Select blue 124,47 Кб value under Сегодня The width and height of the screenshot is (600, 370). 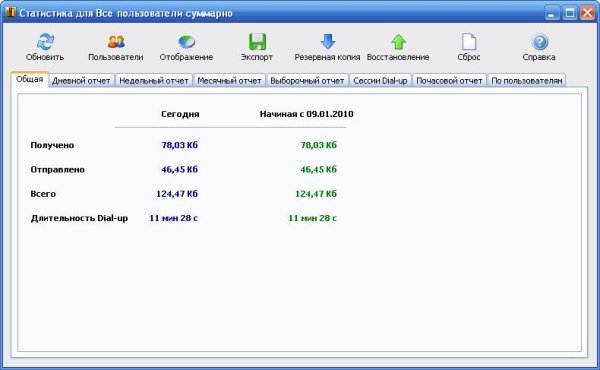coord(177,194)
